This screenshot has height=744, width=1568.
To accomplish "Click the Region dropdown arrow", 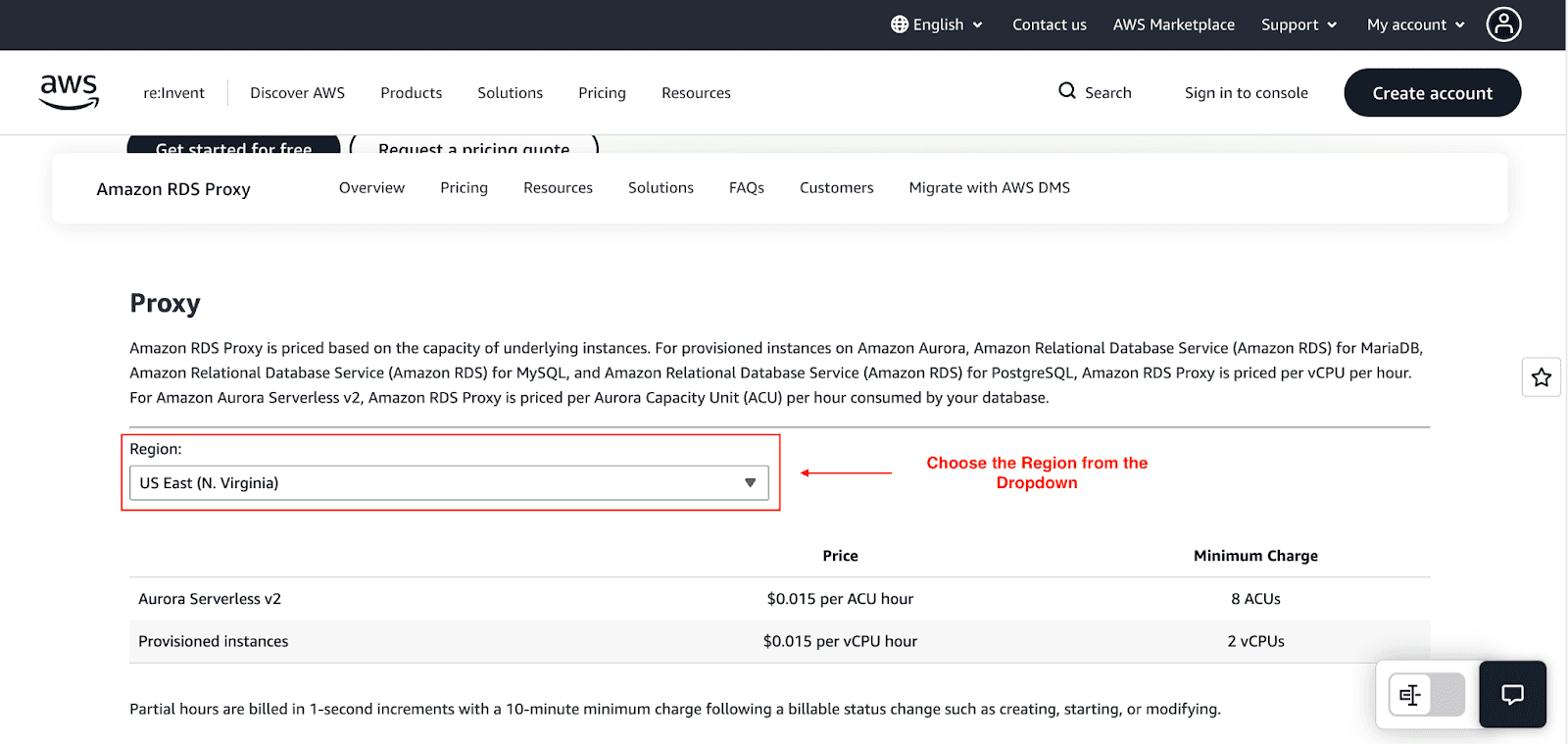I will pos(750,483).
